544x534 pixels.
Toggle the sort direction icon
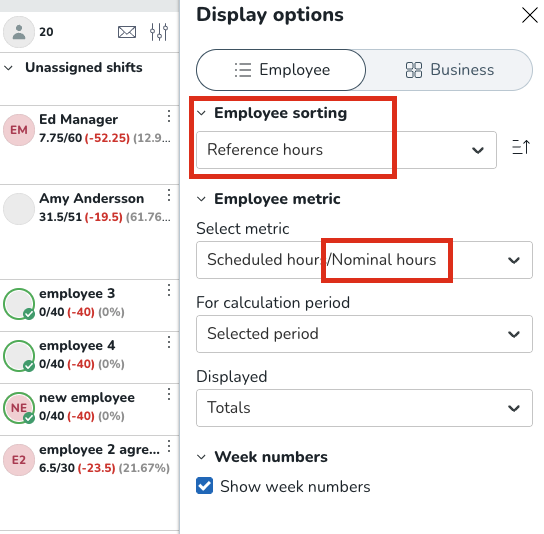[x=521, y=147]
